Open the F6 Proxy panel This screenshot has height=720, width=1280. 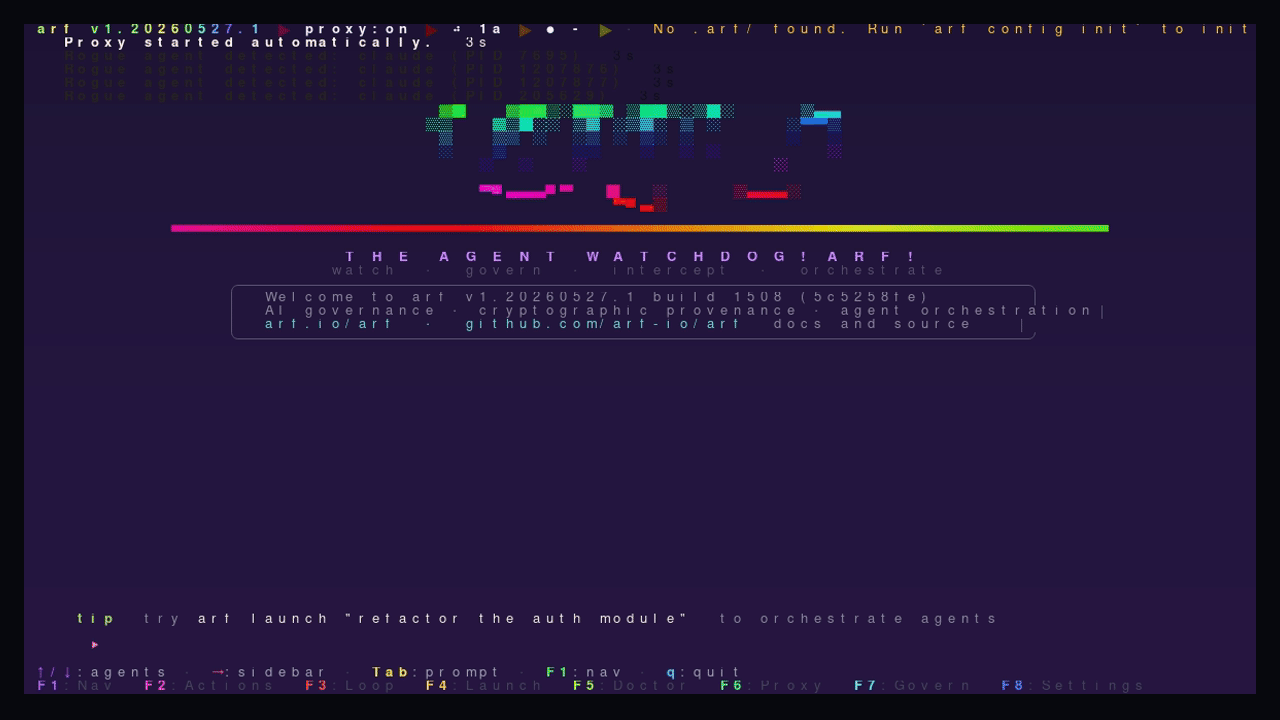click(773, 686)
